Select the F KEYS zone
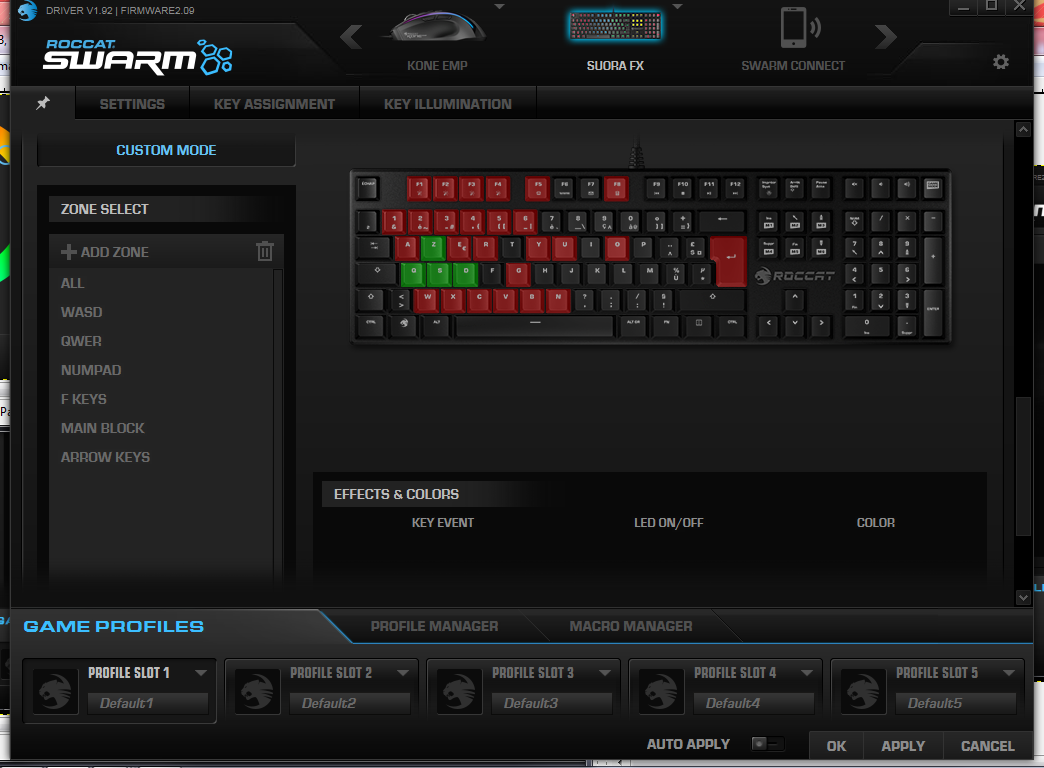 (84, 399)
